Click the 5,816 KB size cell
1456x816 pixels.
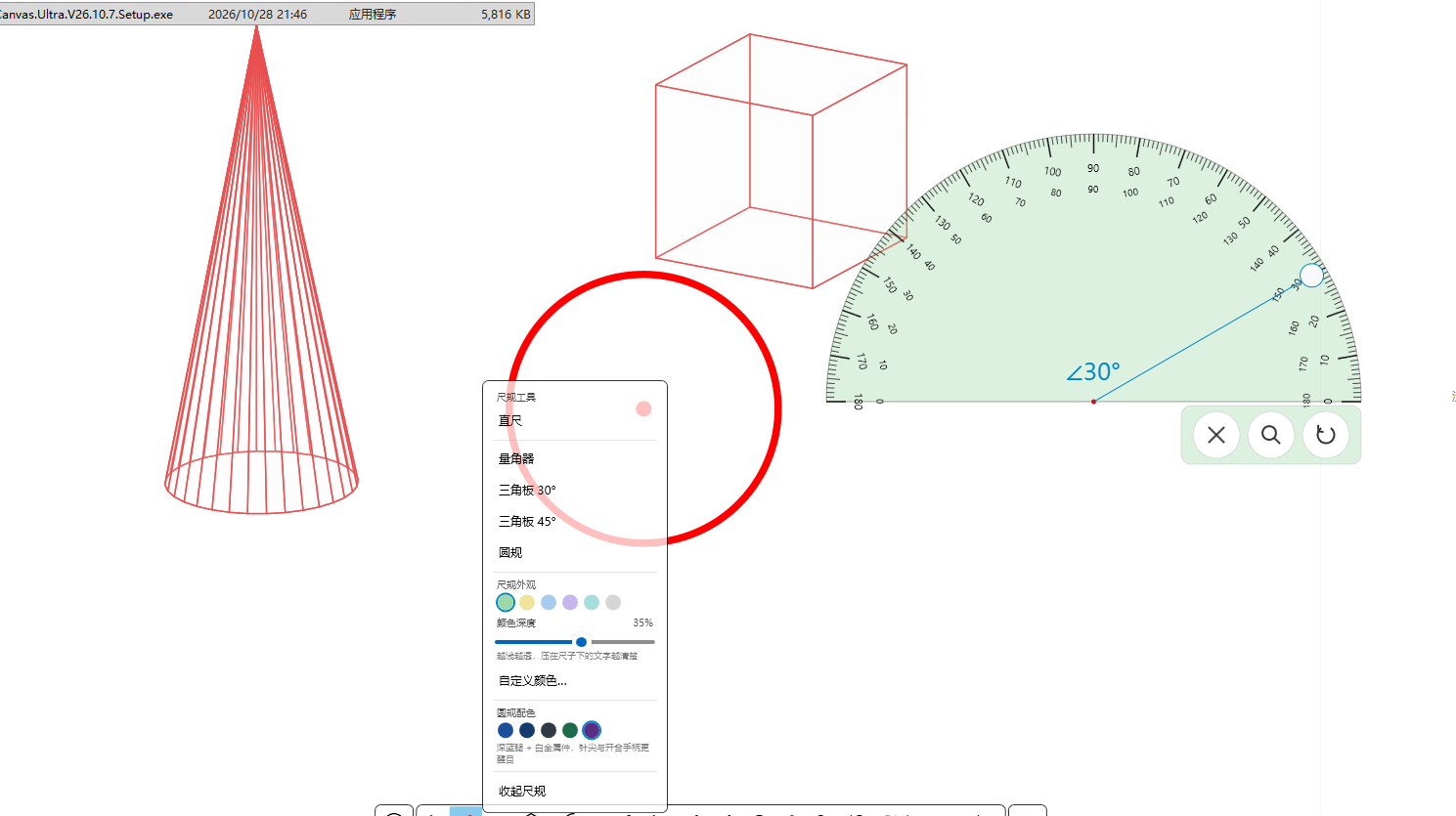click(506, 15)
